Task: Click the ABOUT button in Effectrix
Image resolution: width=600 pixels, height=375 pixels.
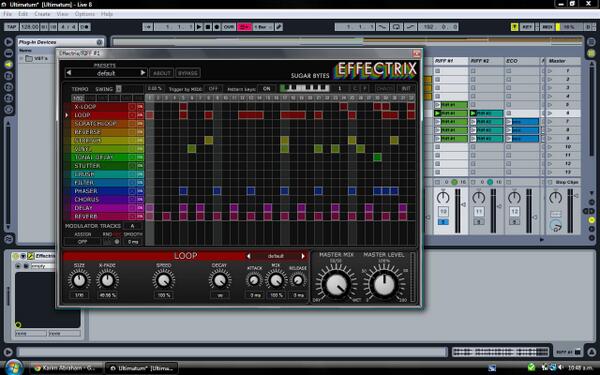Action: coord(161,73)
